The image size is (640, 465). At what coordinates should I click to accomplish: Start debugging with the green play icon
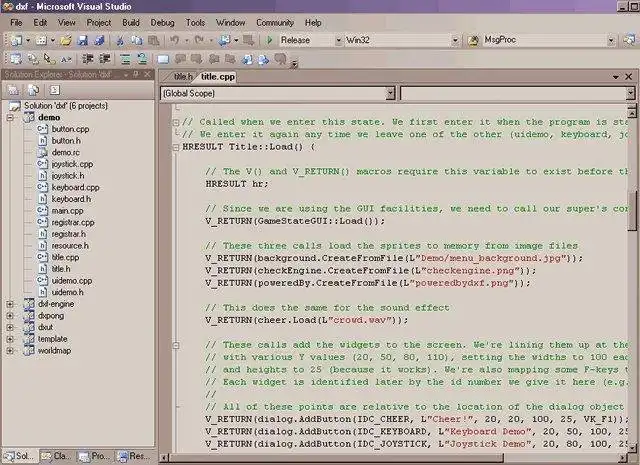(269, 40)
